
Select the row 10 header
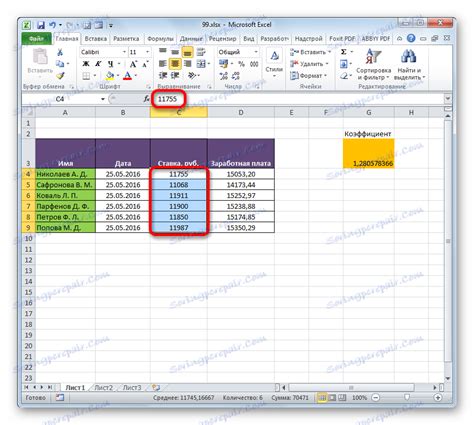[x=28, y=238]
